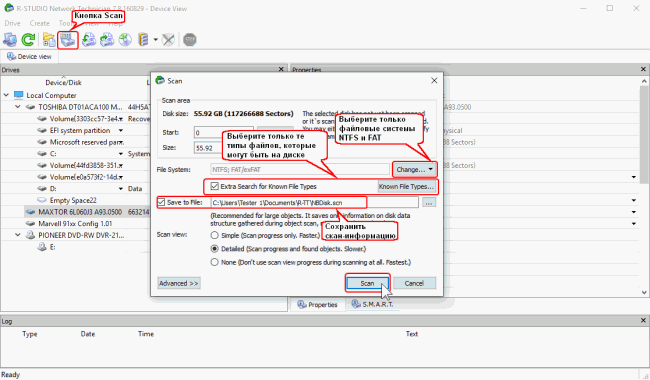Close the Properties panel with its X
Image resolution: width=650 pixels, height=380 pixels.
point(643,69)
